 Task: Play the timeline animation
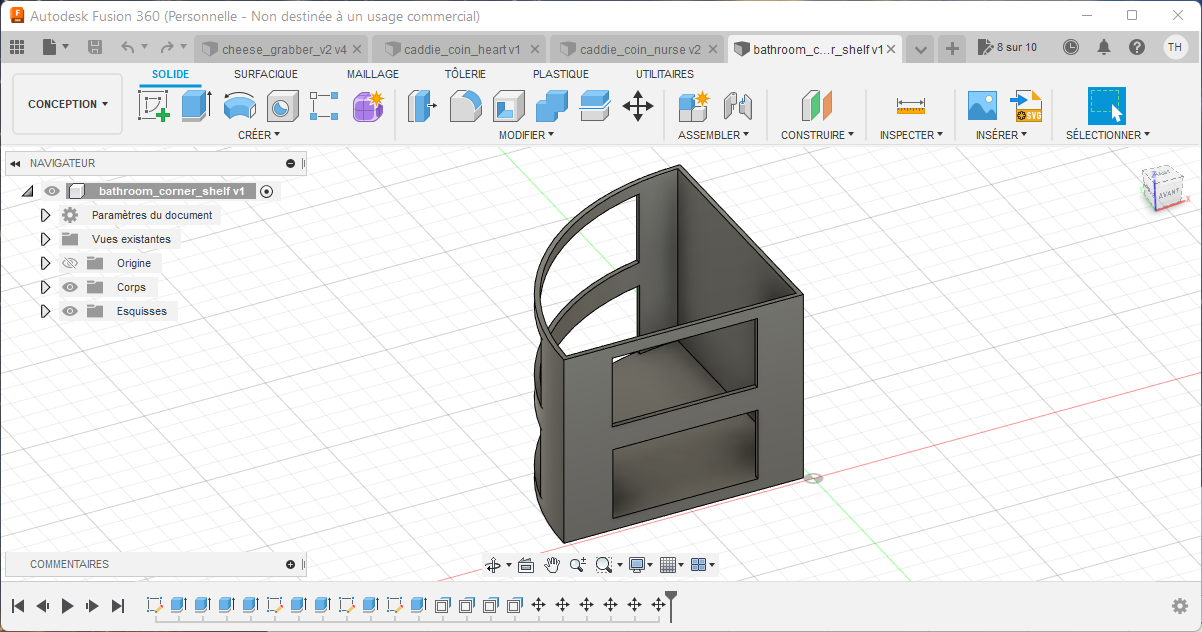(x=68, y=605)
